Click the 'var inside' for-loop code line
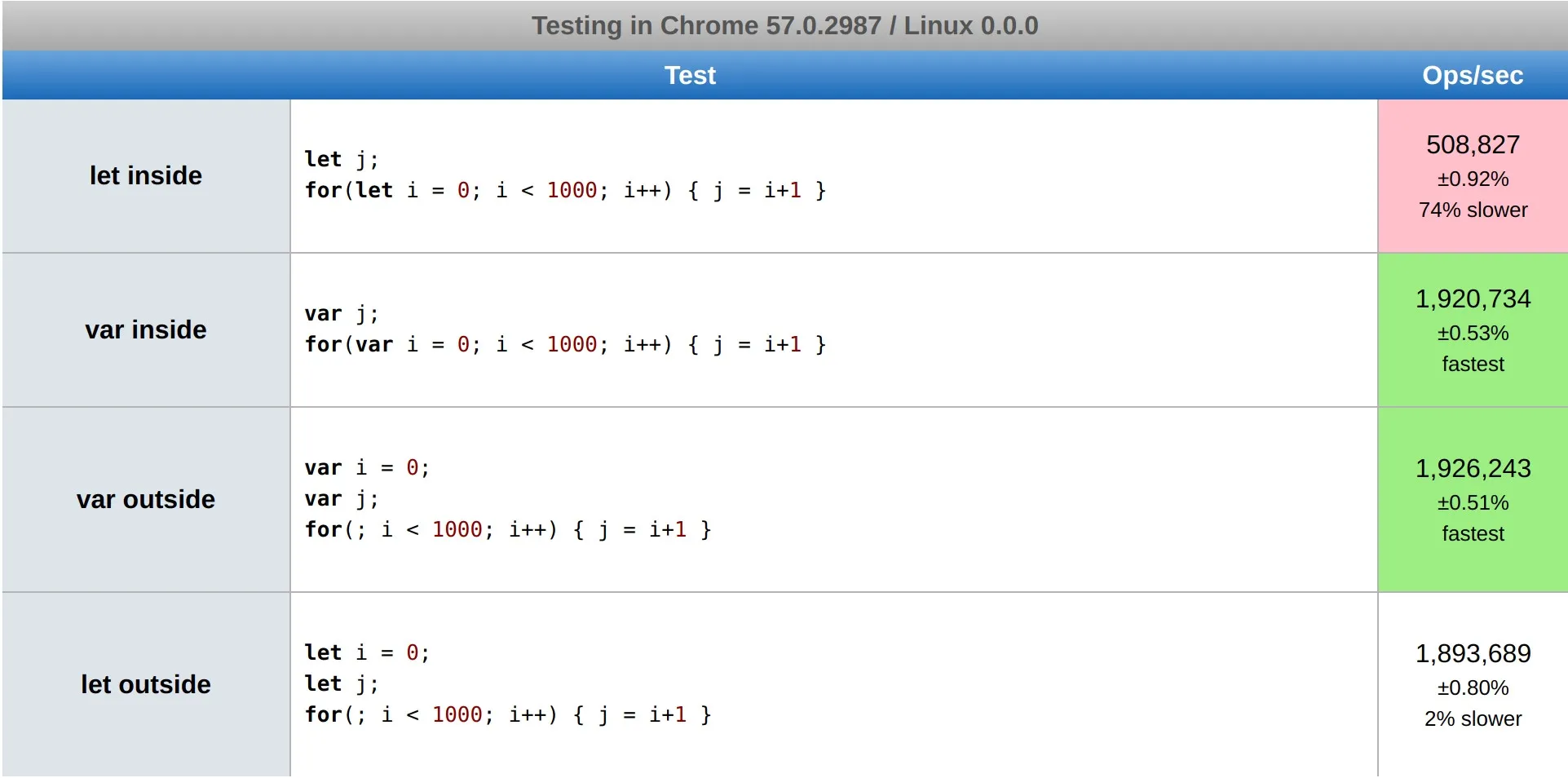1568x778 pixels. click(x=565, y=344)
